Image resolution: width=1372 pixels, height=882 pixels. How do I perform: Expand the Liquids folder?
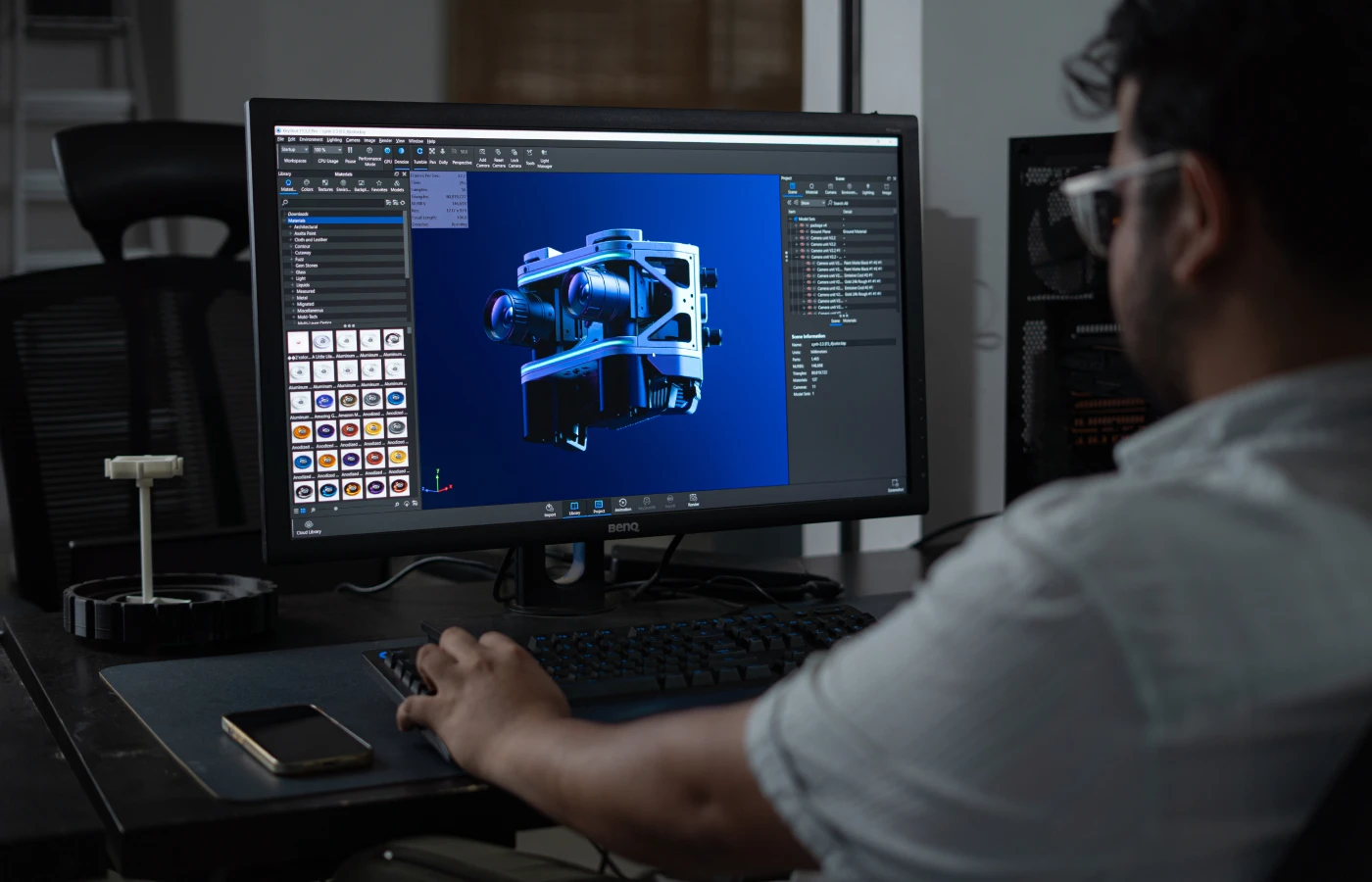292,285
